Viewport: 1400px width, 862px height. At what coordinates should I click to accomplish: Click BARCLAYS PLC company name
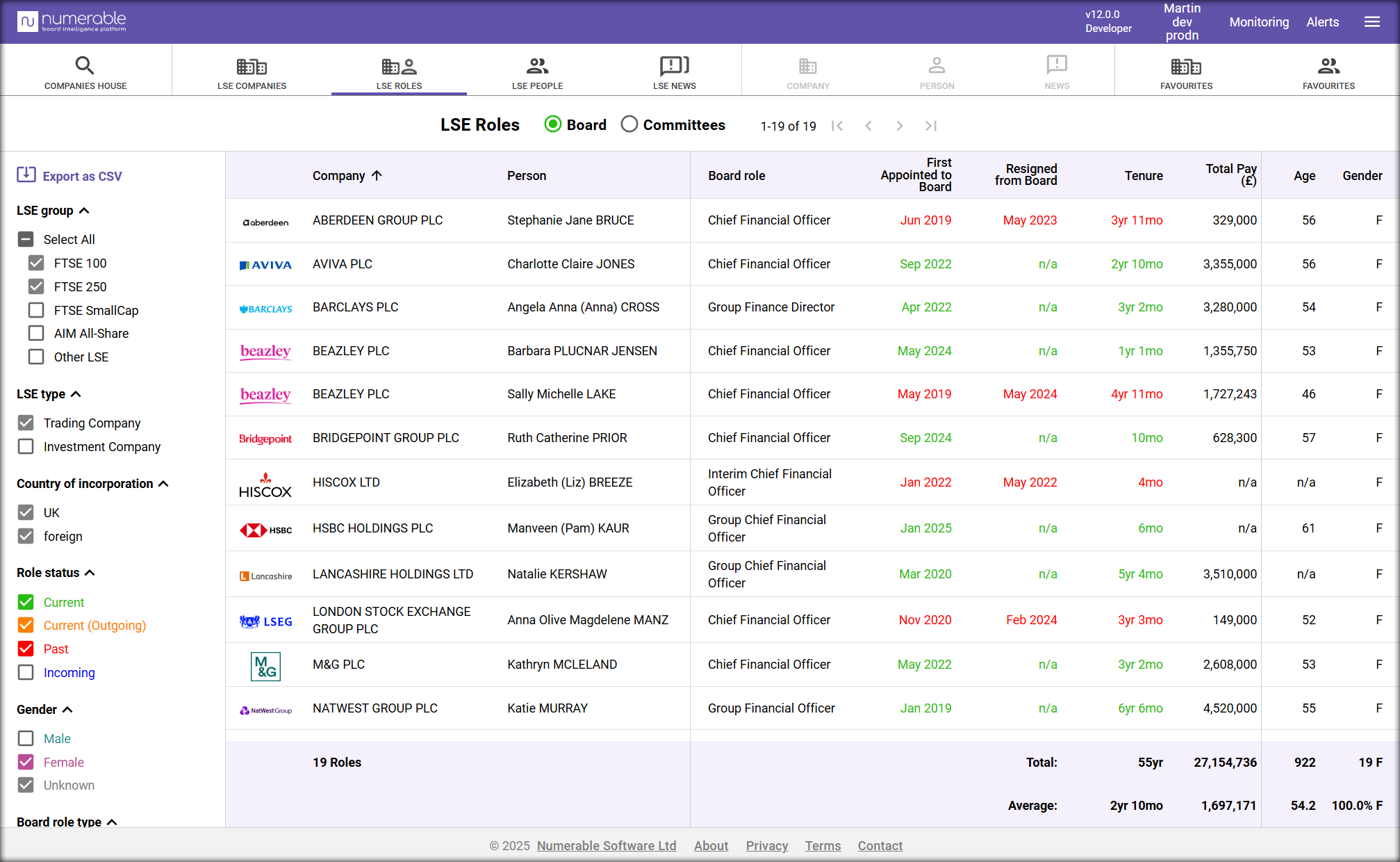pyautogui.click(x=355, y=307)
